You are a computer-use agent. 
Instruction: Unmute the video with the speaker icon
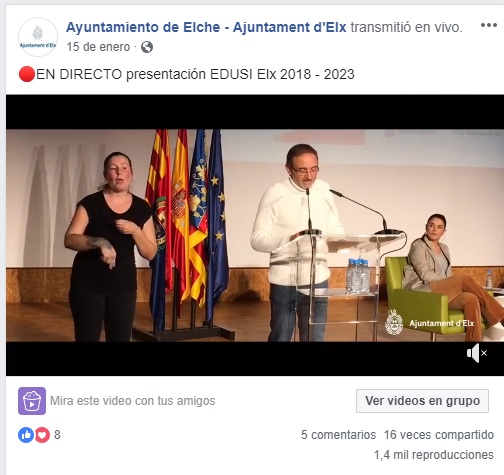point(477,353)
